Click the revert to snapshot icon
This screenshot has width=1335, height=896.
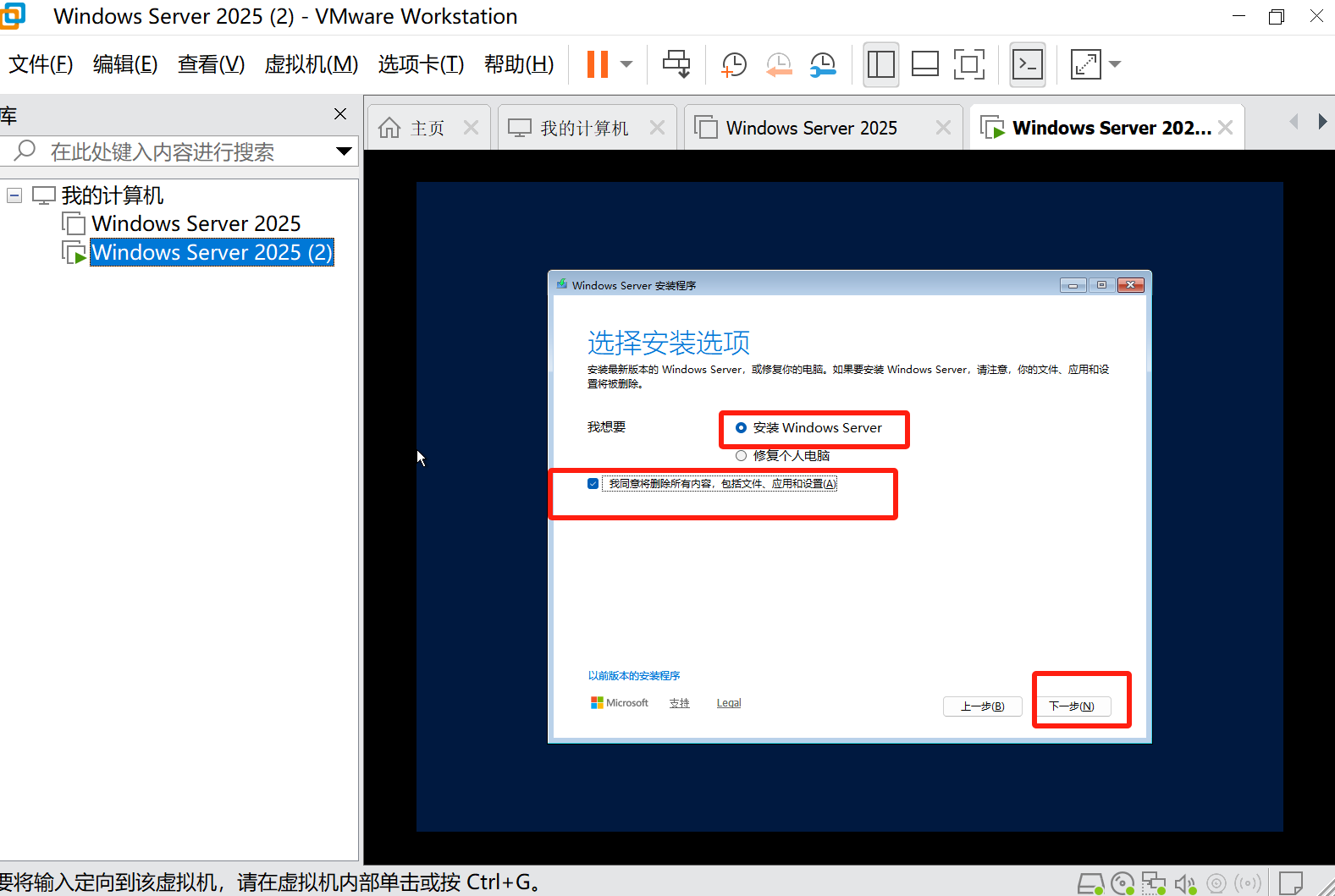tap(778, 64)
